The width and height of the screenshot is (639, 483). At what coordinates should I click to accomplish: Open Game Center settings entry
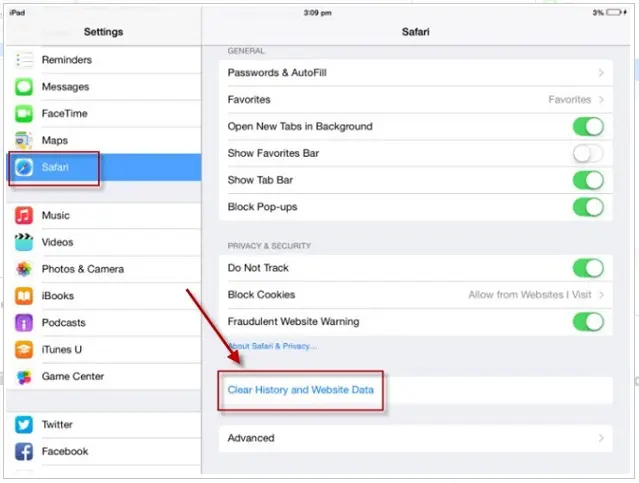[x=104, y=377]
